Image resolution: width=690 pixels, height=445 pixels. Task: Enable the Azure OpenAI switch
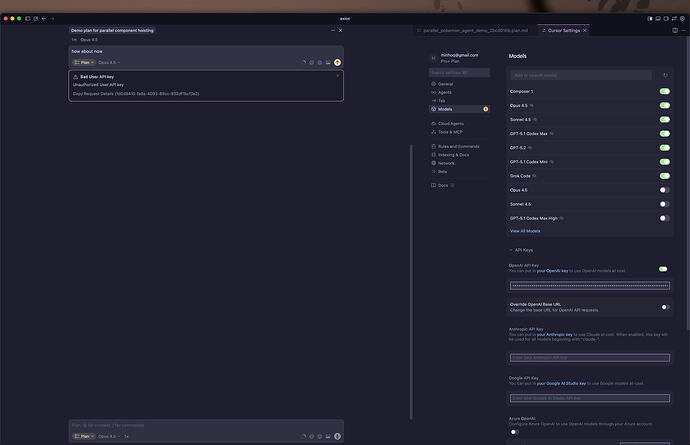coord(514,432)
